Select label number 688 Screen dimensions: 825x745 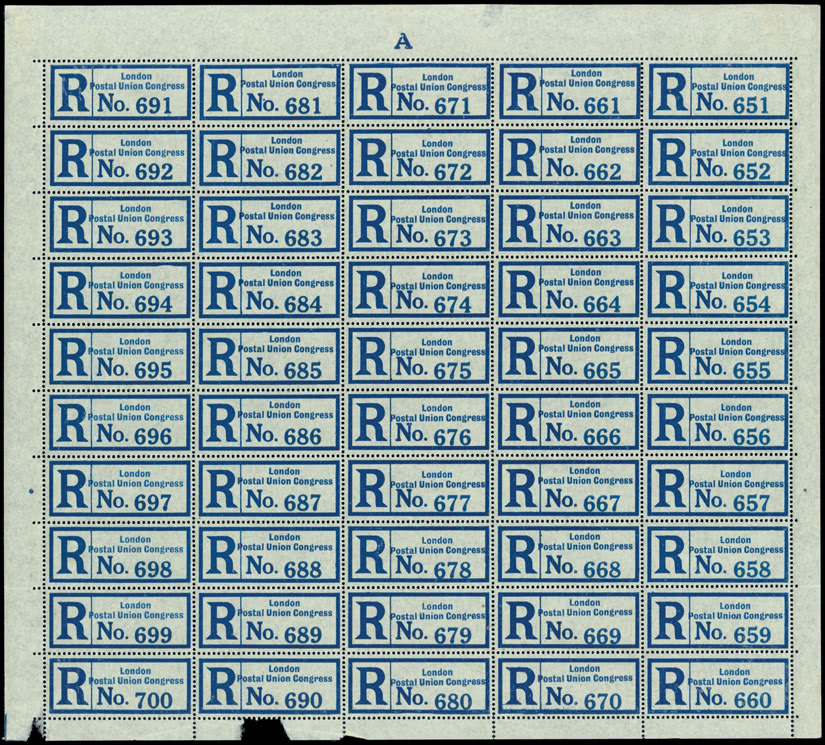coord(269,555)
